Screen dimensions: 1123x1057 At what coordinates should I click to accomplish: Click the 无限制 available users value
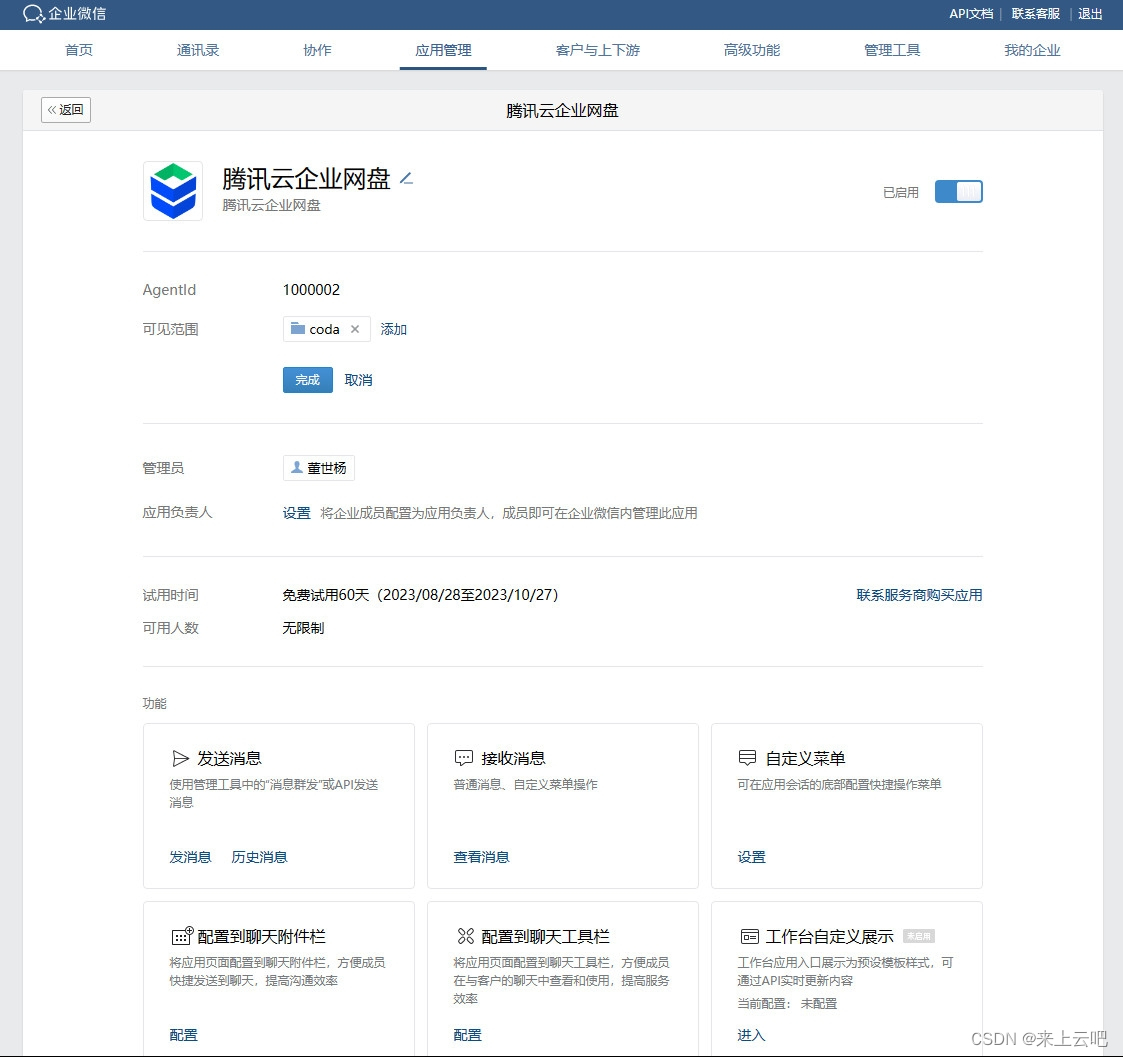[x=303, y=628]
